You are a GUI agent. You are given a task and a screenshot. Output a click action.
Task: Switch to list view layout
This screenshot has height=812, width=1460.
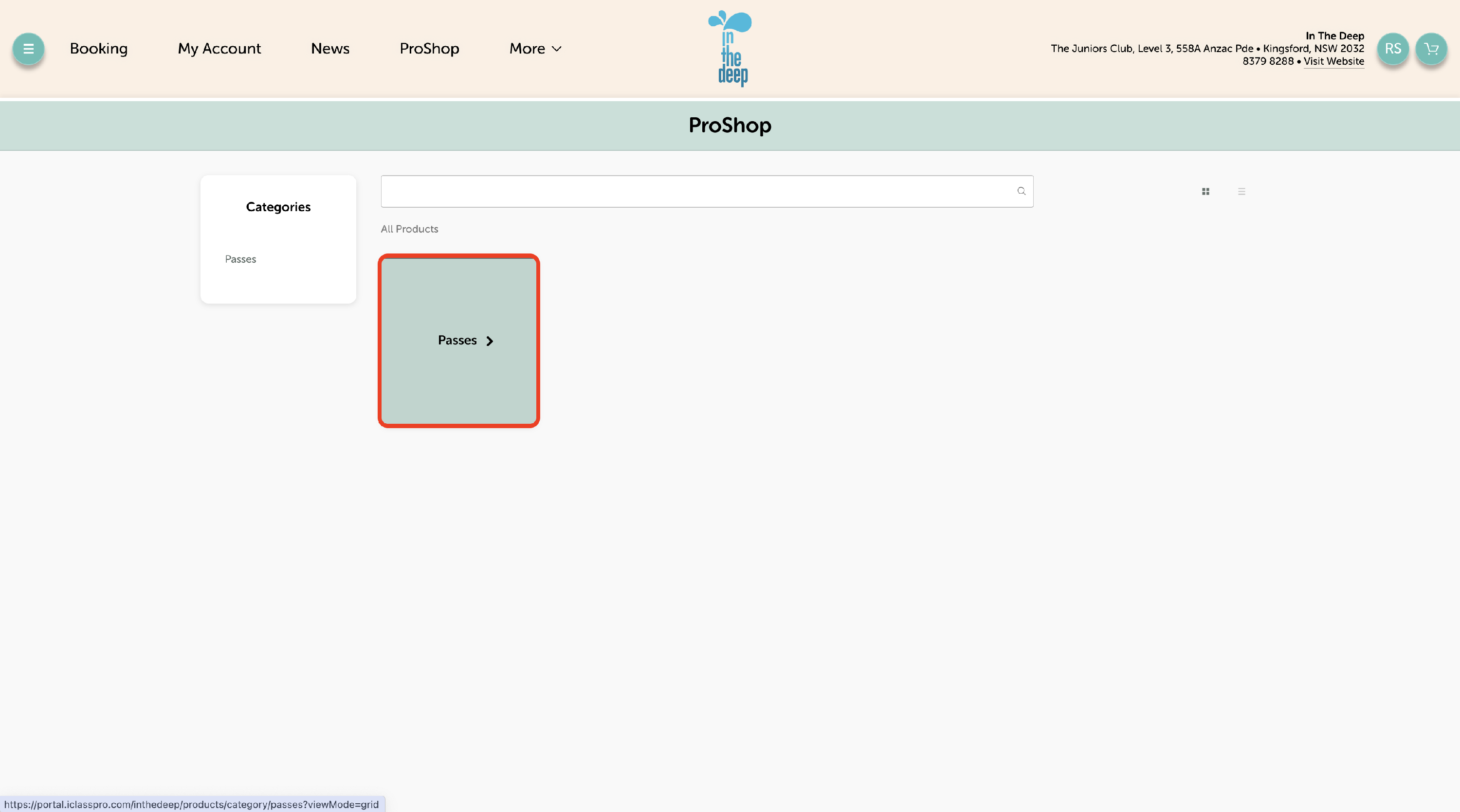(x=1241, y=192)
